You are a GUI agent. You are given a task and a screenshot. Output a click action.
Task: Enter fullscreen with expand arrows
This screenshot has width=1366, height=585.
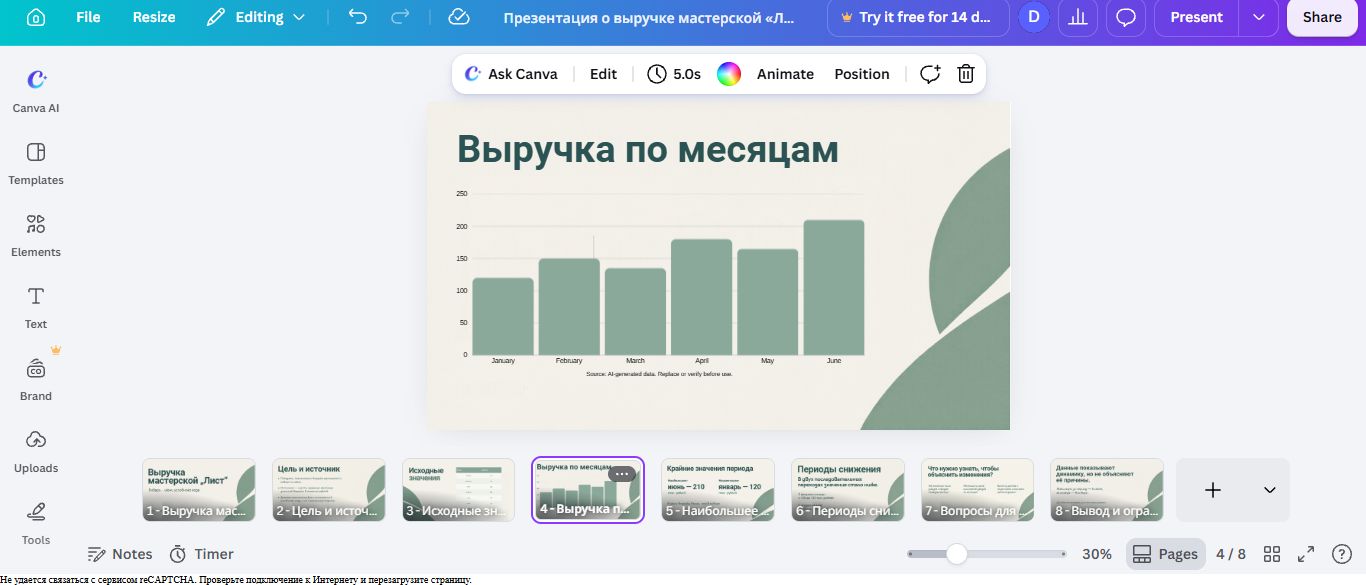tap(1306, 554)
